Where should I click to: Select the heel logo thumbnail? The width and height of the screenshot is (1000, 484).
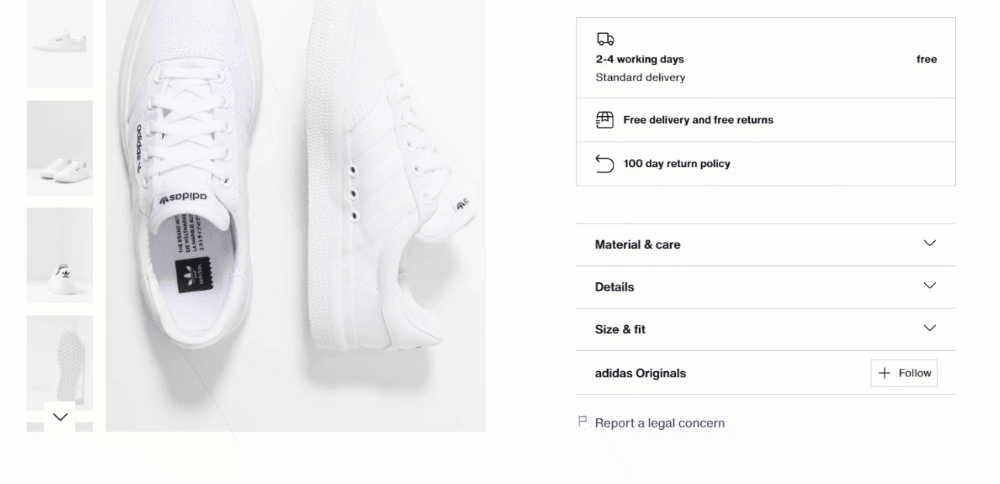coord(60,255)
